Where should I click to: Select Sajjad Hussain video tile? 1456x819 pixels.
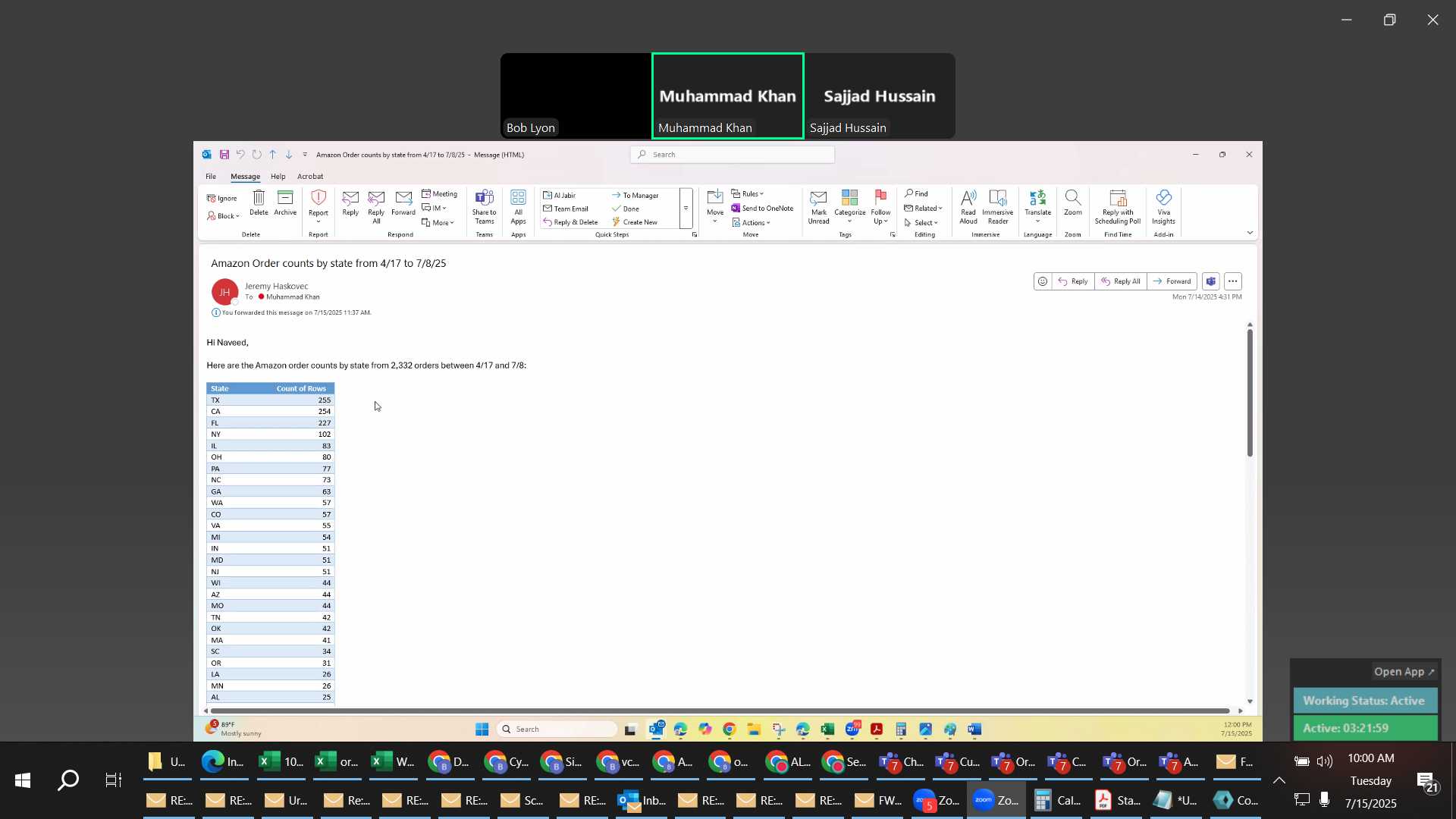click(880, 96)
